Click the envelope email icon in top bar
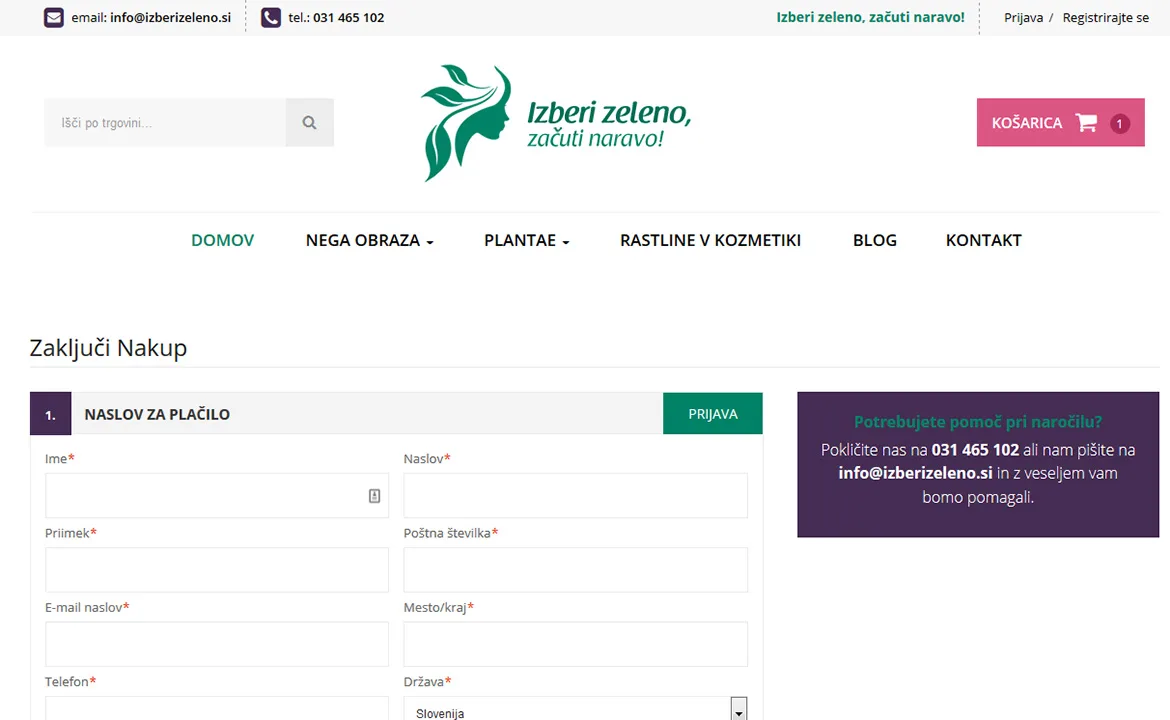 pos(54,17)
